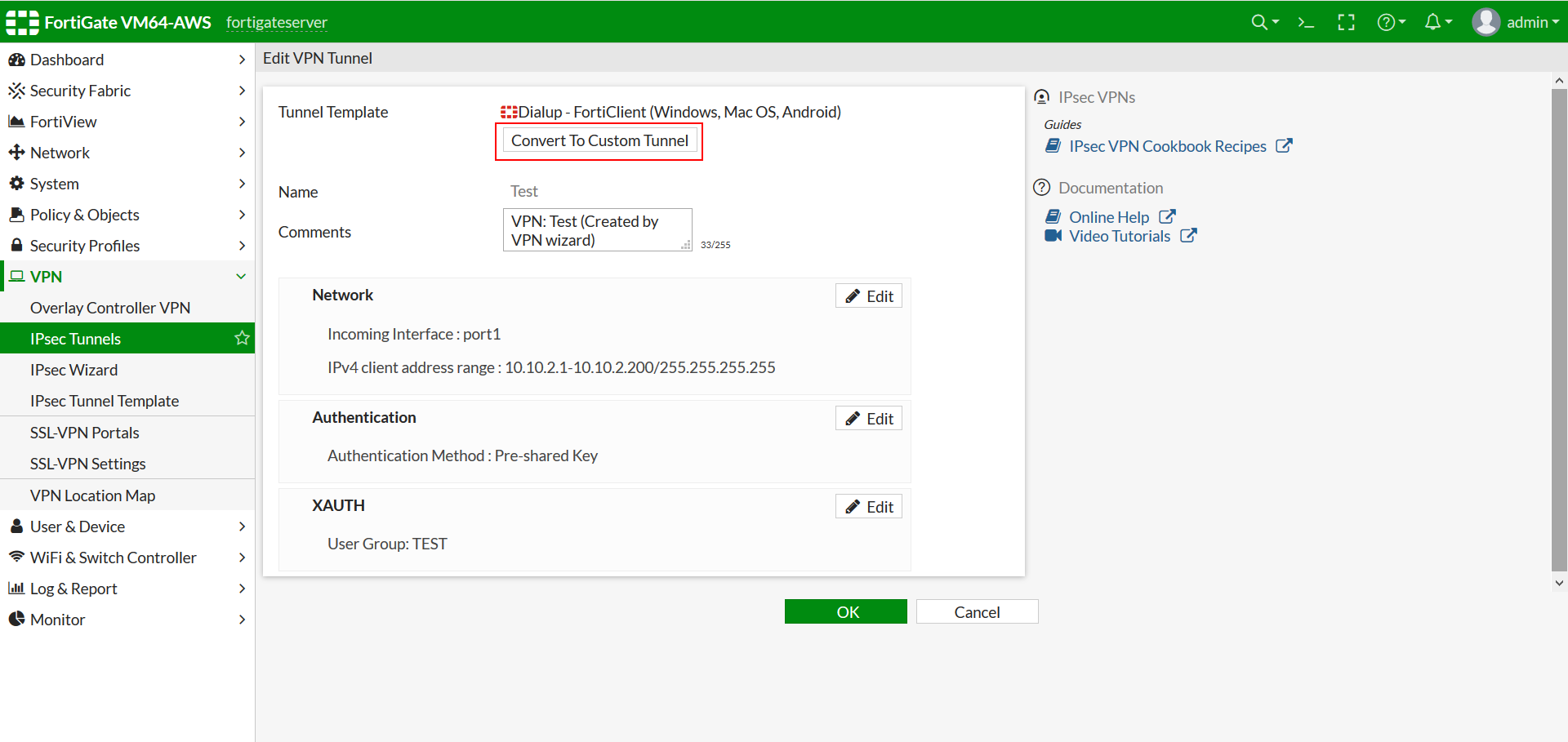Toggle the favorite star on IPsec Tunnels
The height and width of the screenshot is (742, 1568).
pyautogui.click(x=241, y=338)
